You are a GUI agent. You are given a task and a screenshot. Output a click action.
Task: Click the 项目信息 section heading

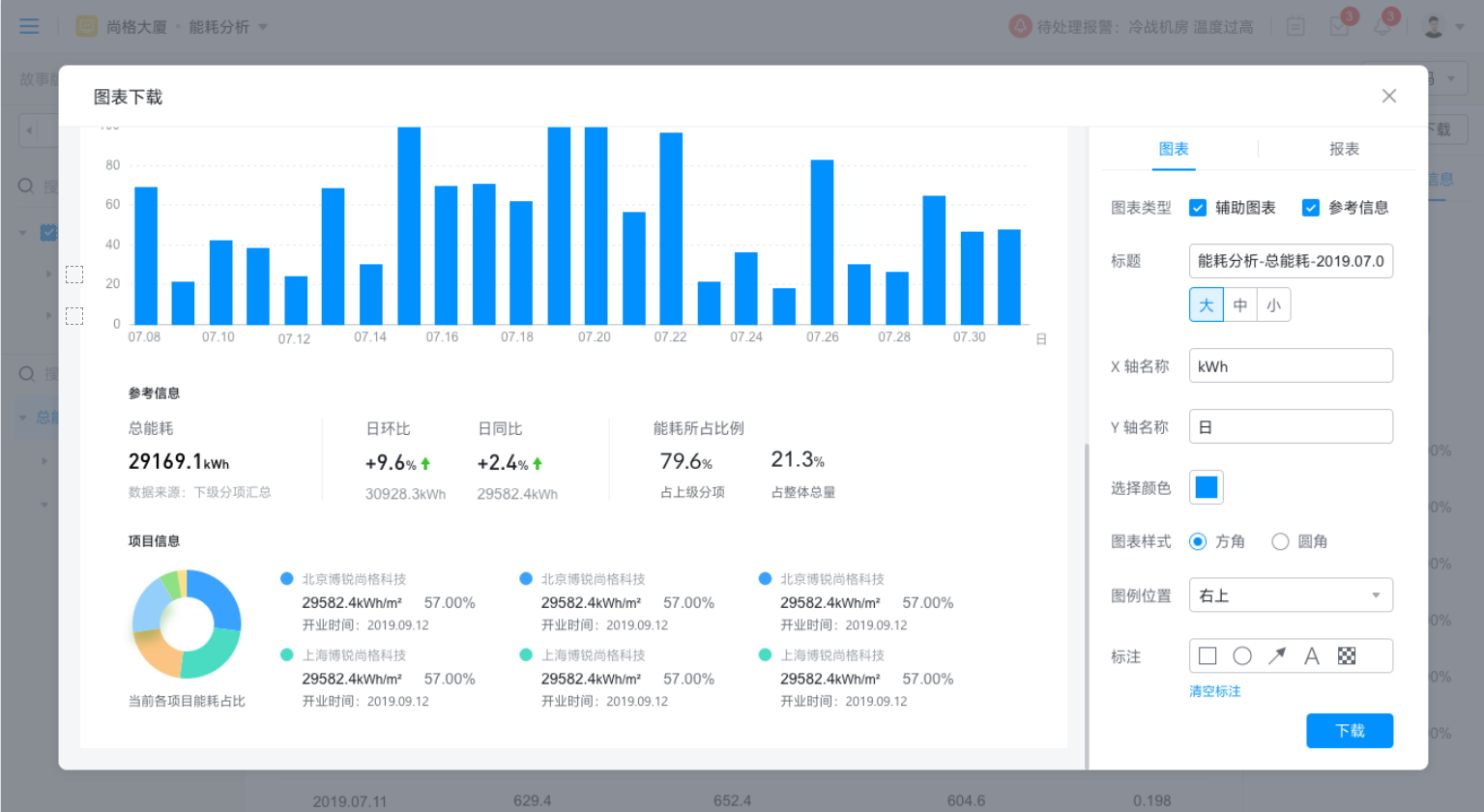(155, 541)
